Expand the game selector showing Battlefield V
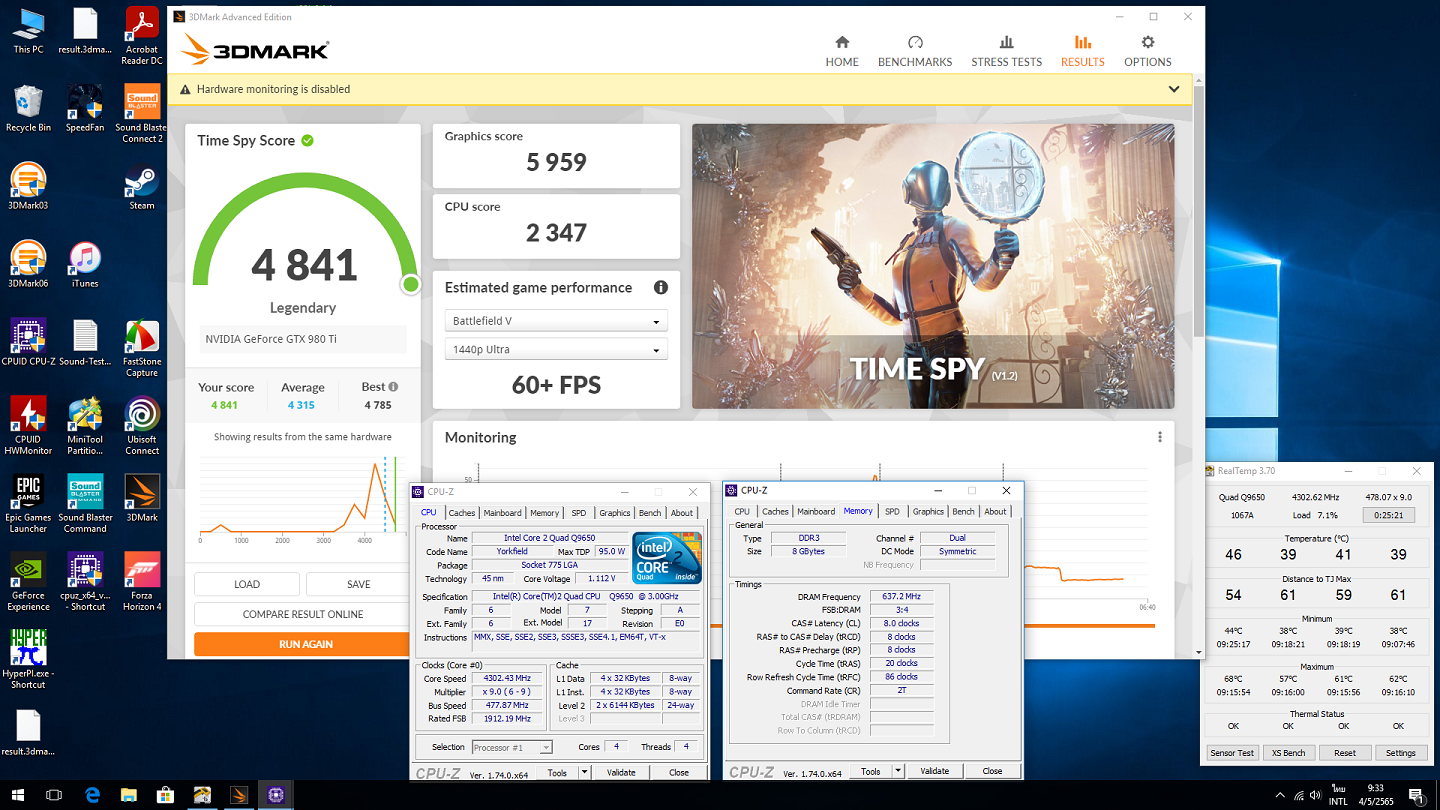Image resolution: width=1440 pixels, height=810 pixels. coord(556,321)
